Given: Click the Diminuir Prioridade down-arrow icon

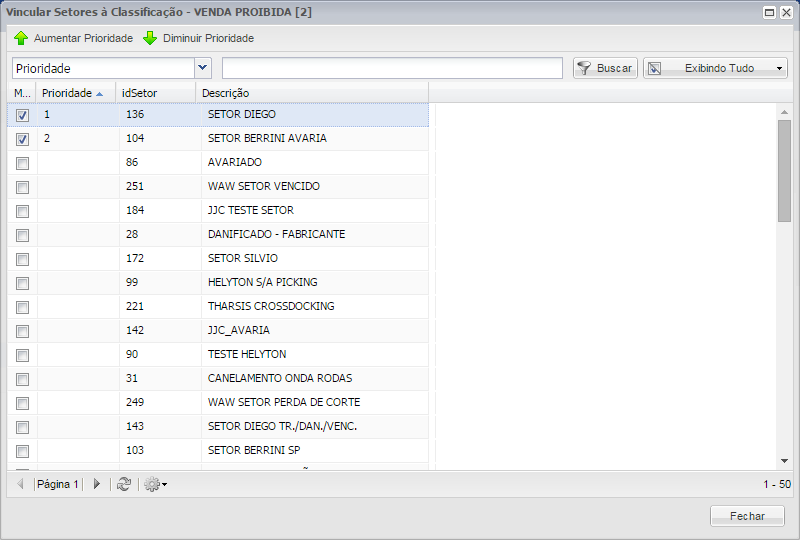Looking at the screenshot, I should pos(150,38).
